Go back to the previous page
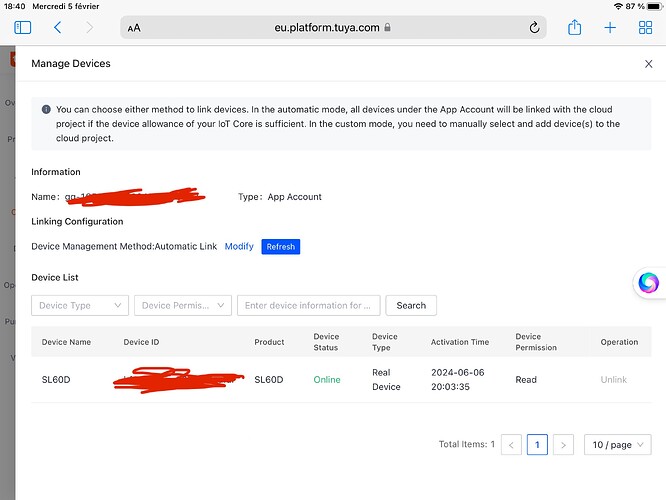666x500 pixels. coord(57,28)
